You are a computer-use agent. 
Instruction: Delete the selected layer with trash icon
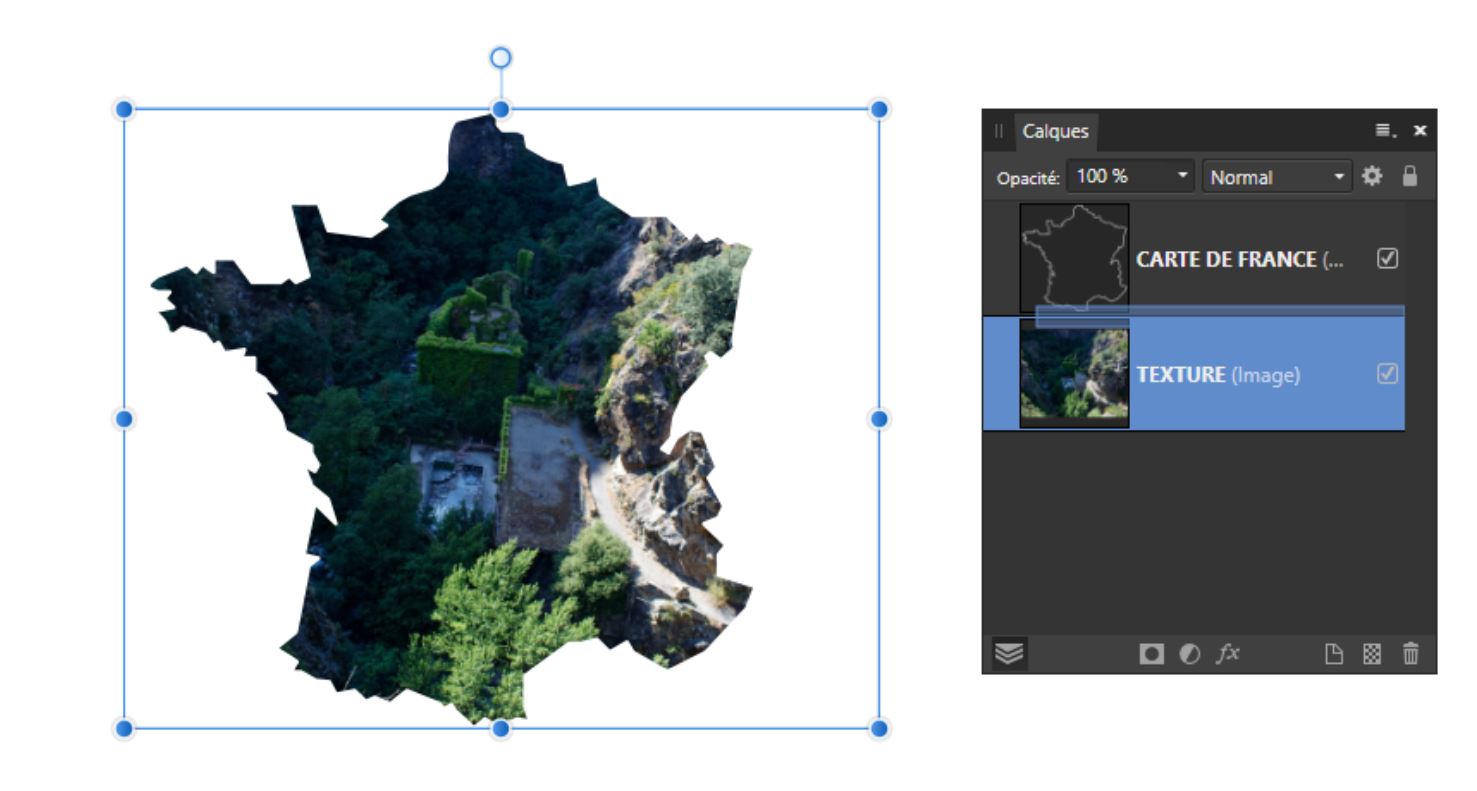click(1410, 654)
